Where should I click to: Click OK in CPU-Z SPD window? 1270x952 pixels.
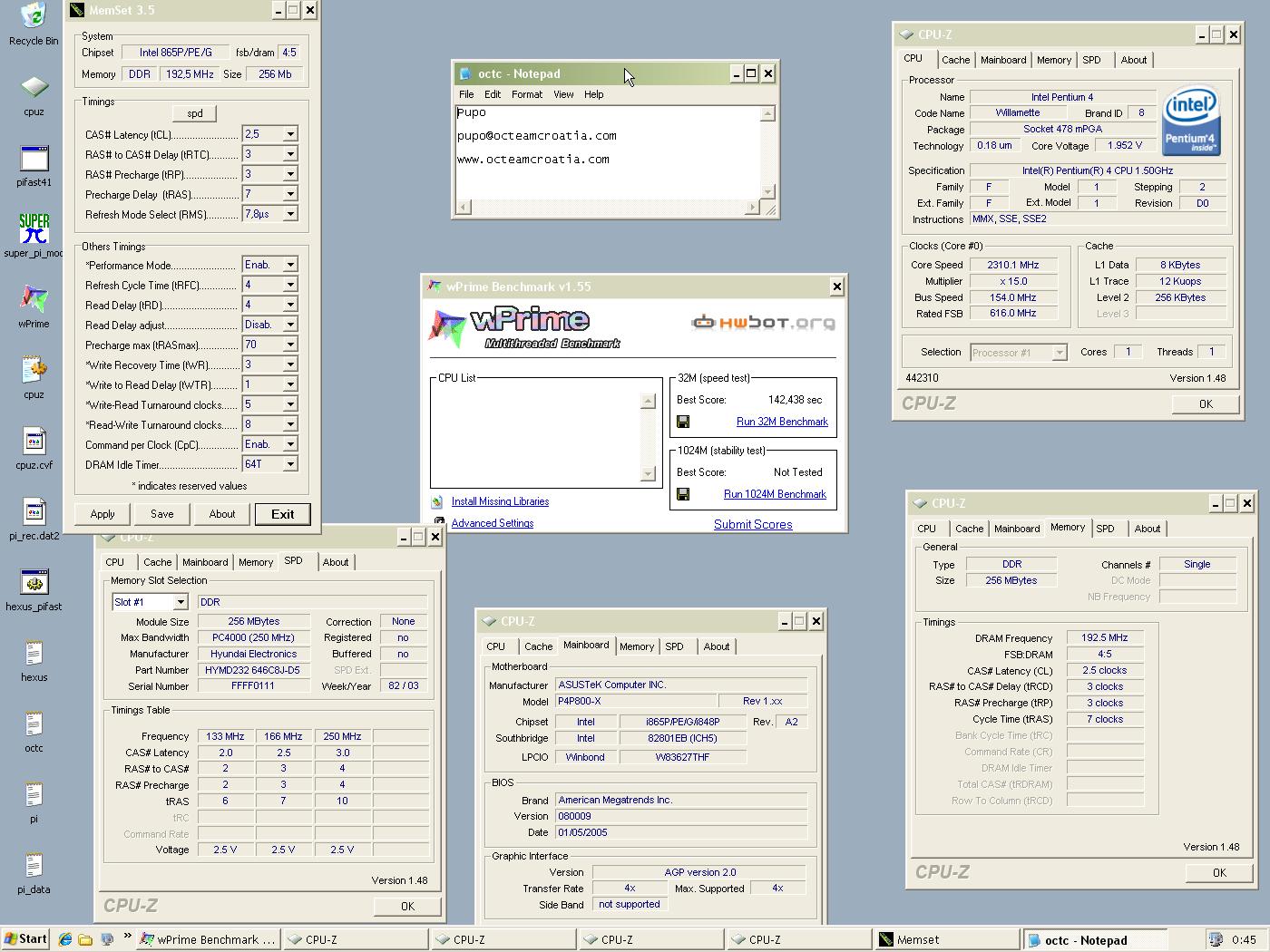[x=407, y=906]
